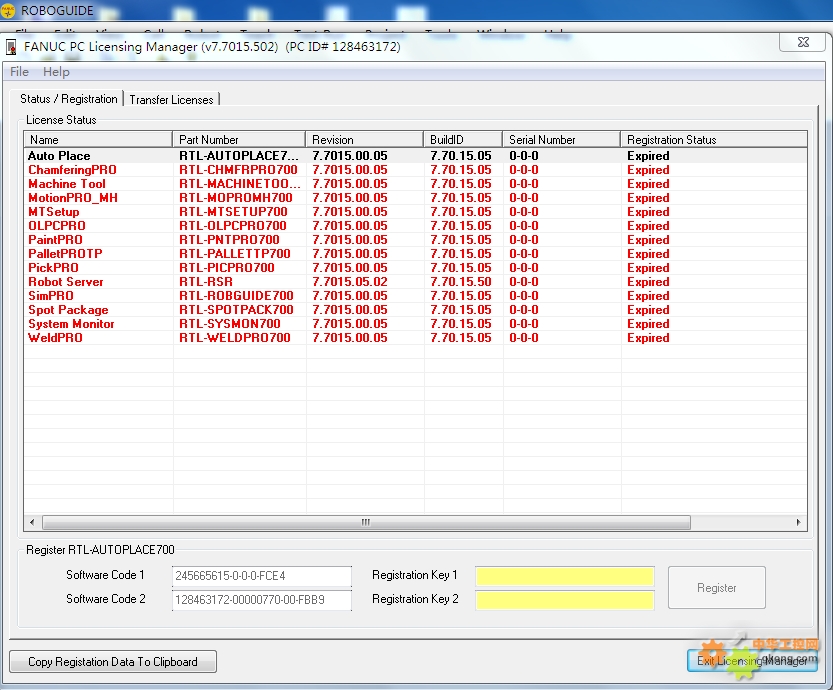Click the horizontal scrollbar thumb

tap(366, 523)
